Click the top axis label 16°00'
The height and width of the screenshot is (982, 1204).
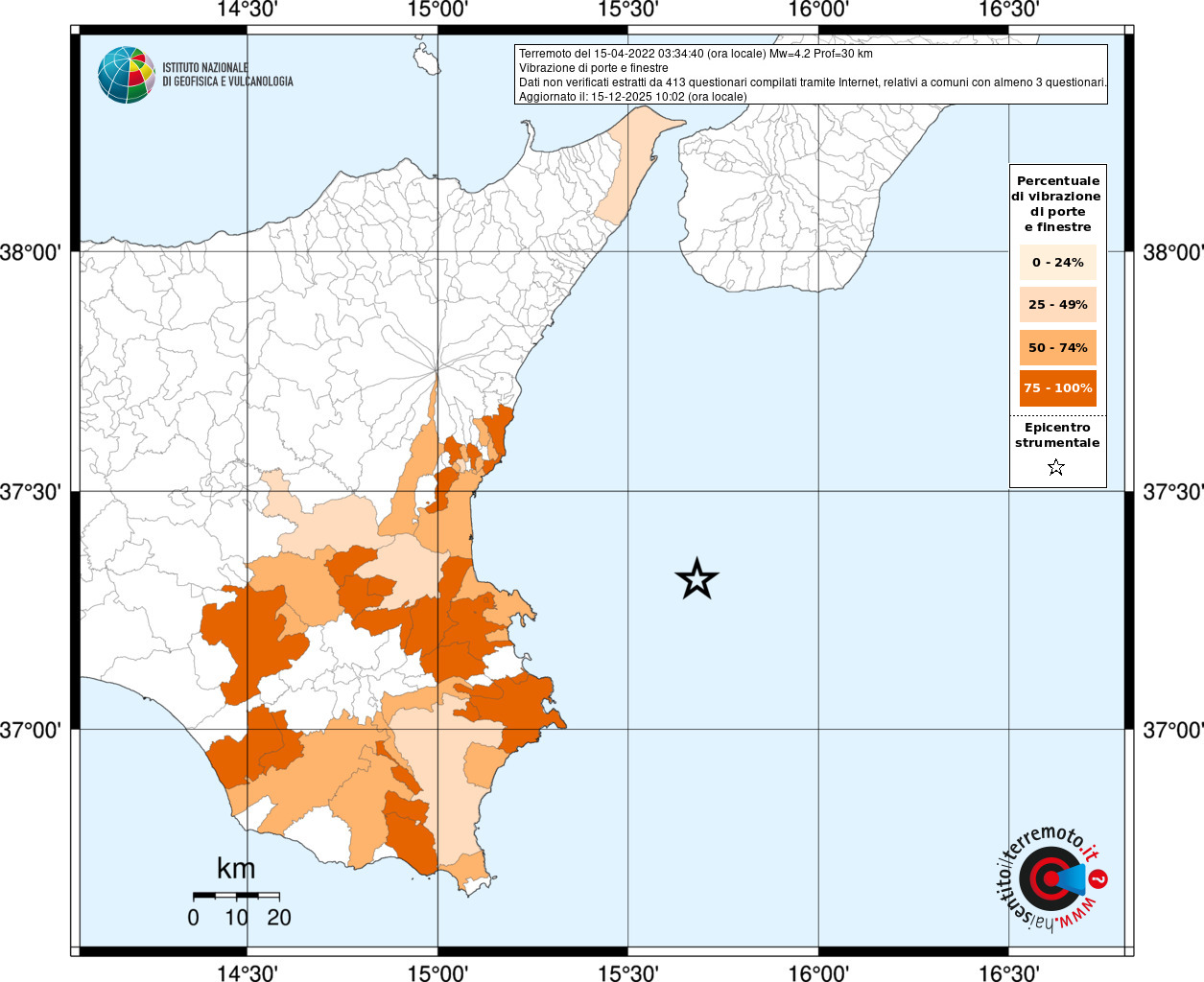(x=818, y=10)
